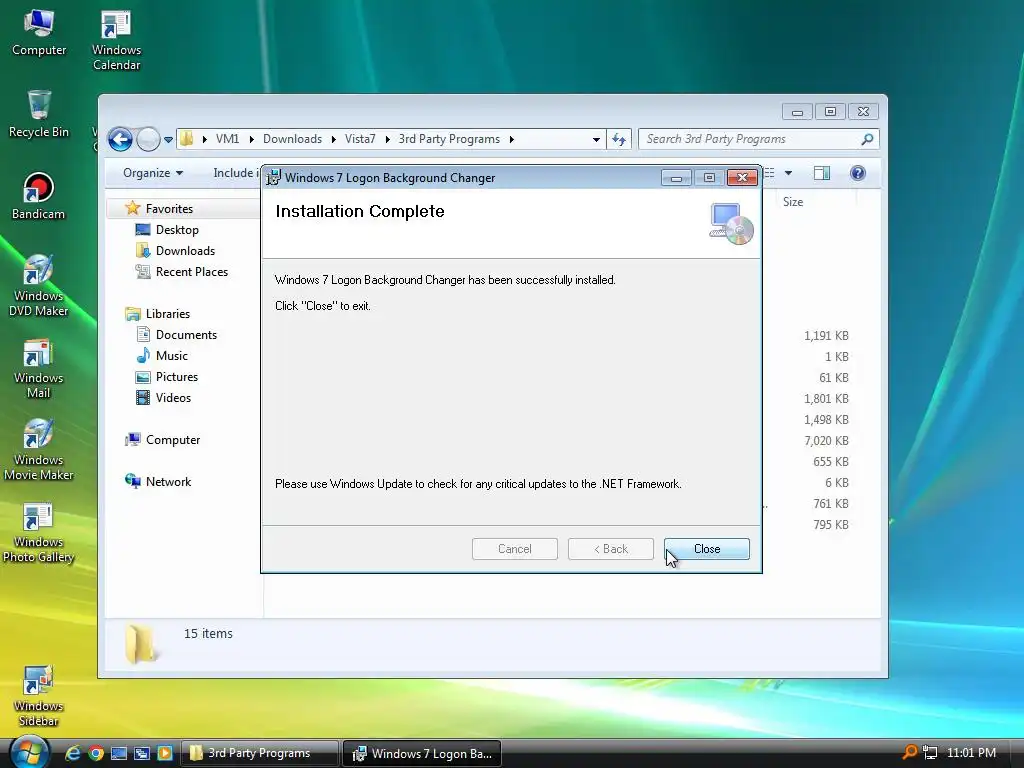This screenshot has height=768, width=1024.
Task: Minimize the Logon Background Changer installer
Action: [676, 178]
